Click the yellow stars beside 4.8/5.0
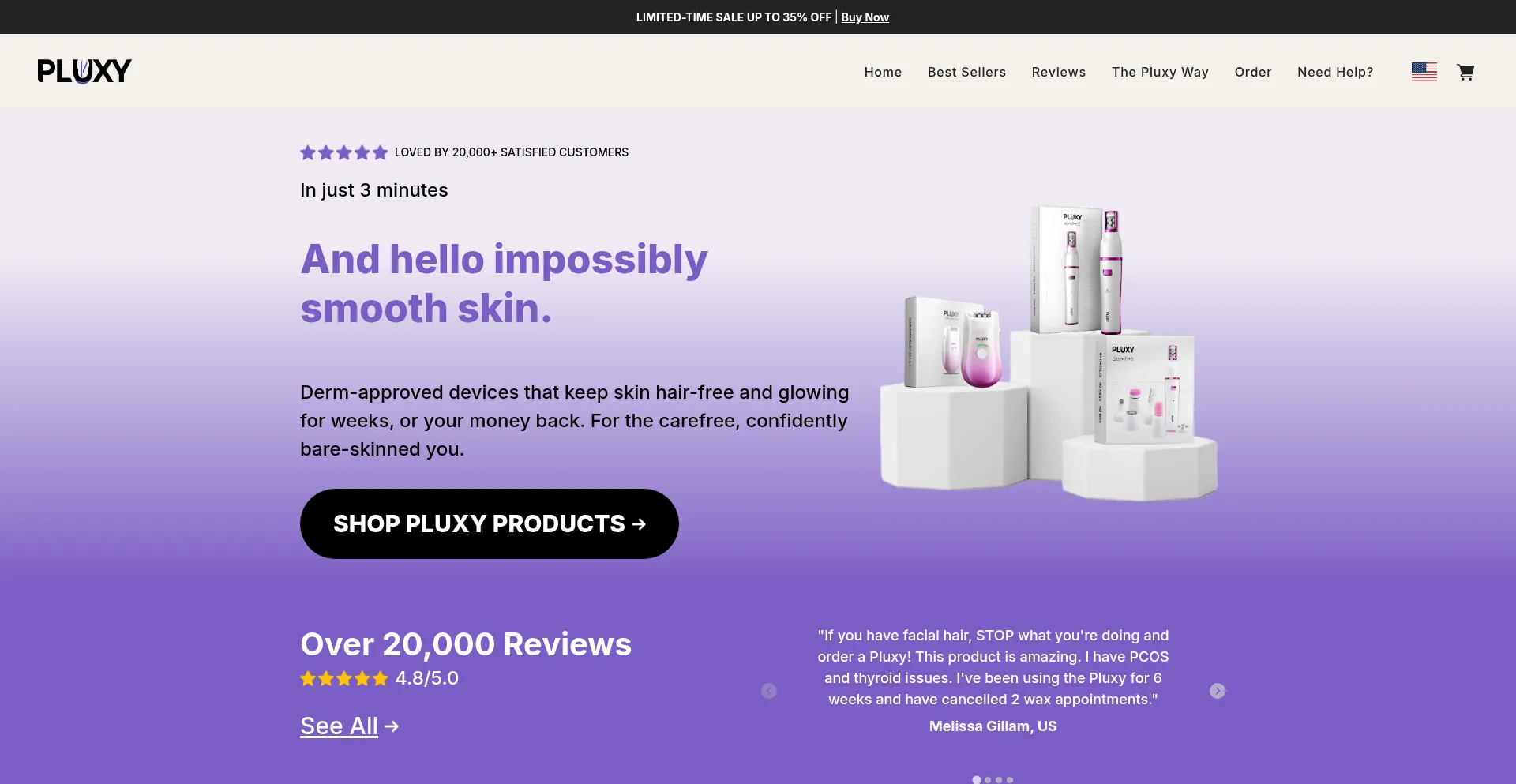The height and width of the screenshot is (784, 1516). pos(343,678)
